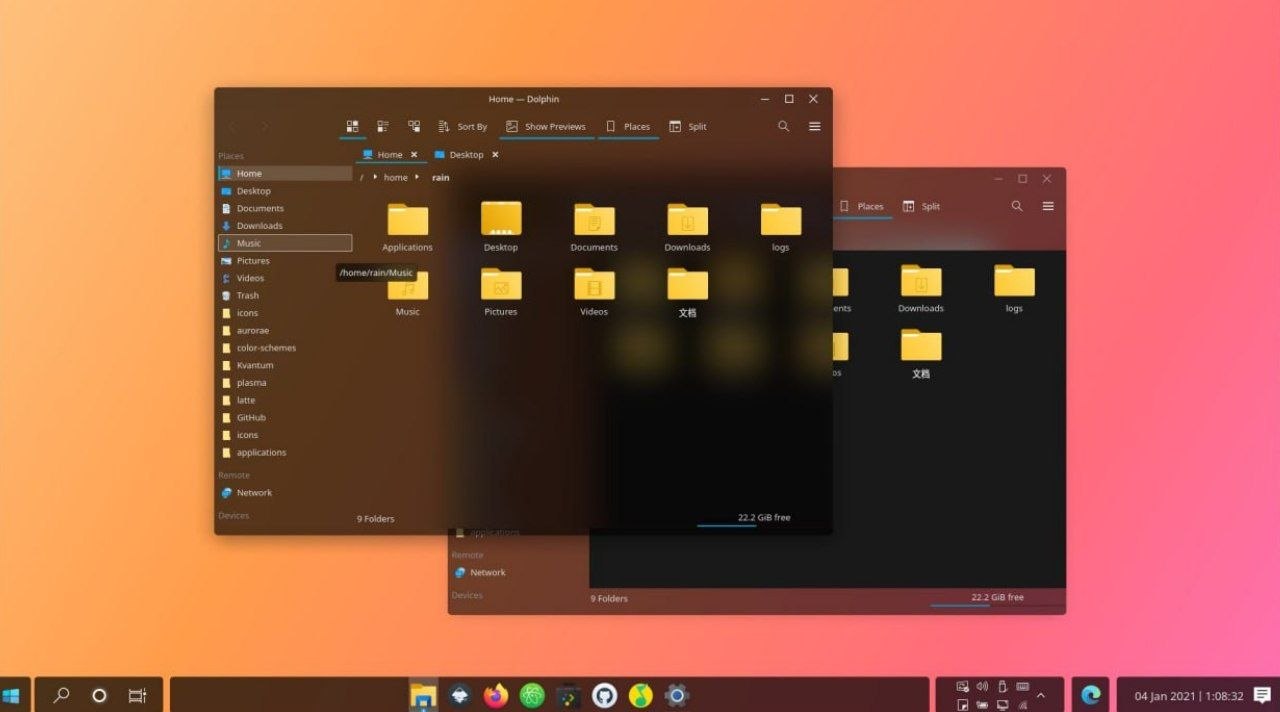Open the Sort By dropdown
The height and width of the screenshot is (712, 1280).
[463, 127]
